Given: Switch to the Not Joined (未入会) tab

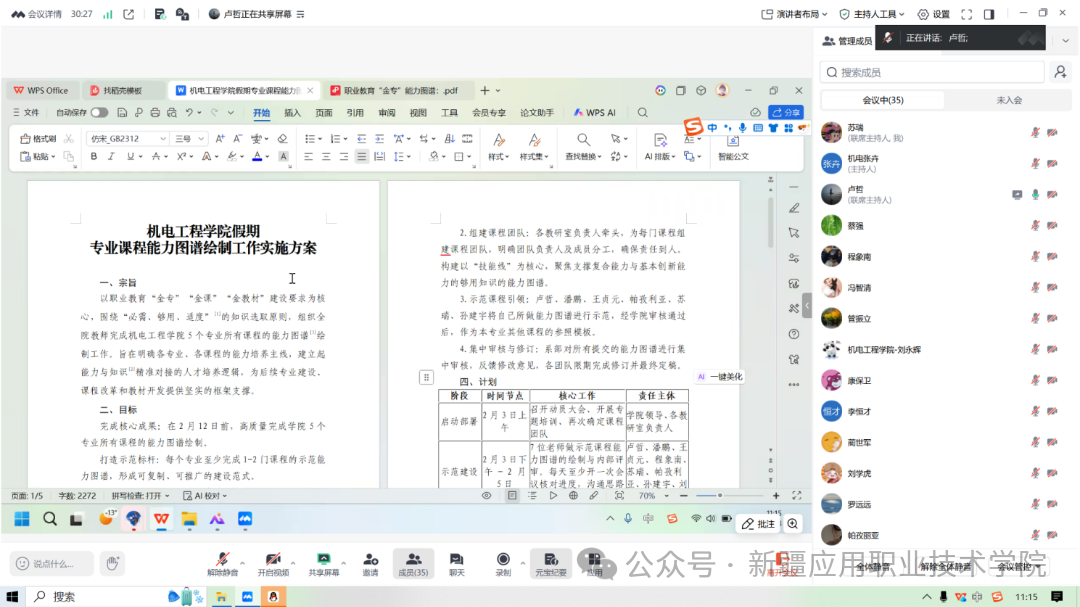Looking at the screenshot, I should click(x=1009, y=100).
